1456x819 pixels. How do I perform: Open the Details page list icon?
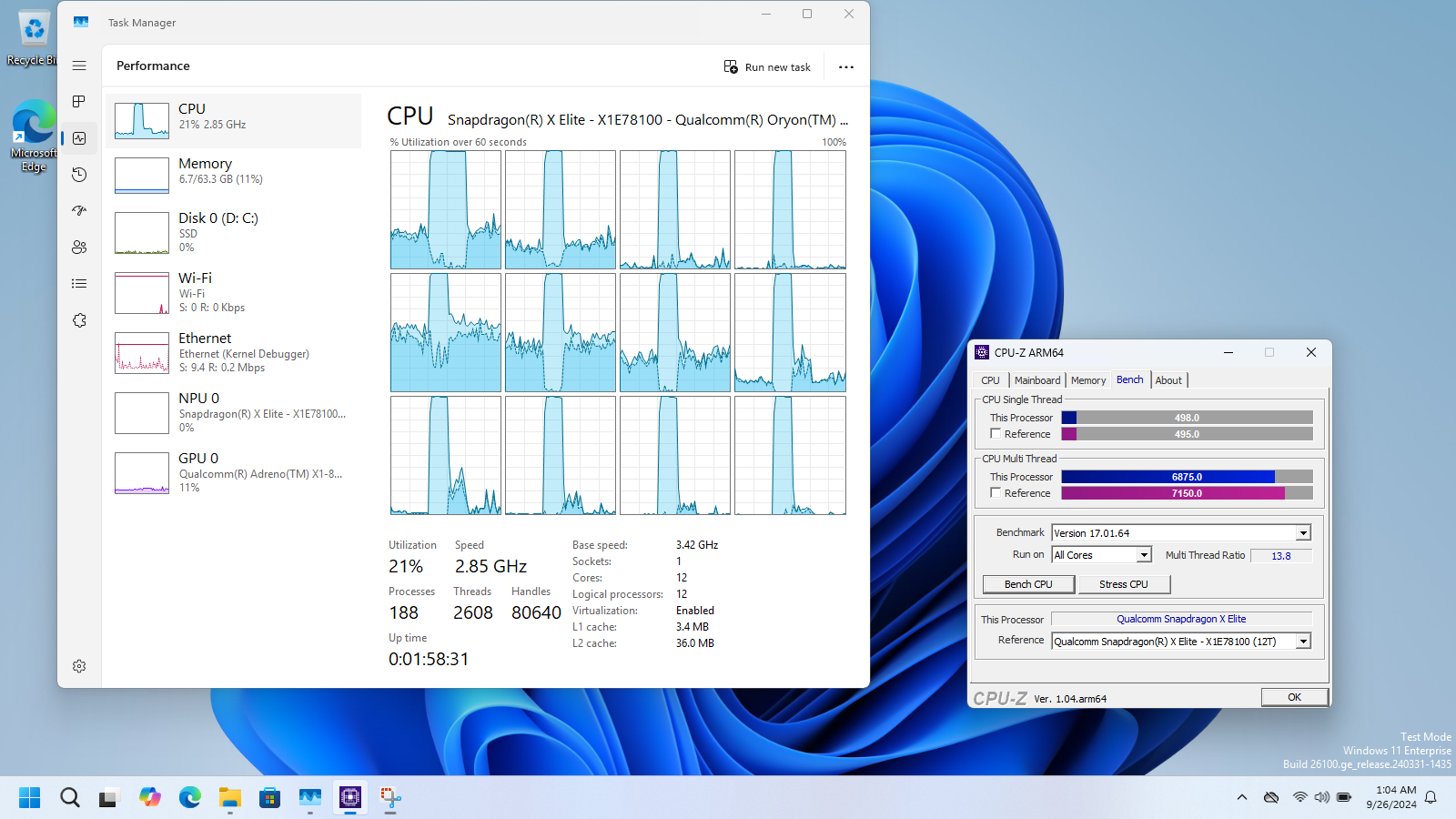point(79,284)
